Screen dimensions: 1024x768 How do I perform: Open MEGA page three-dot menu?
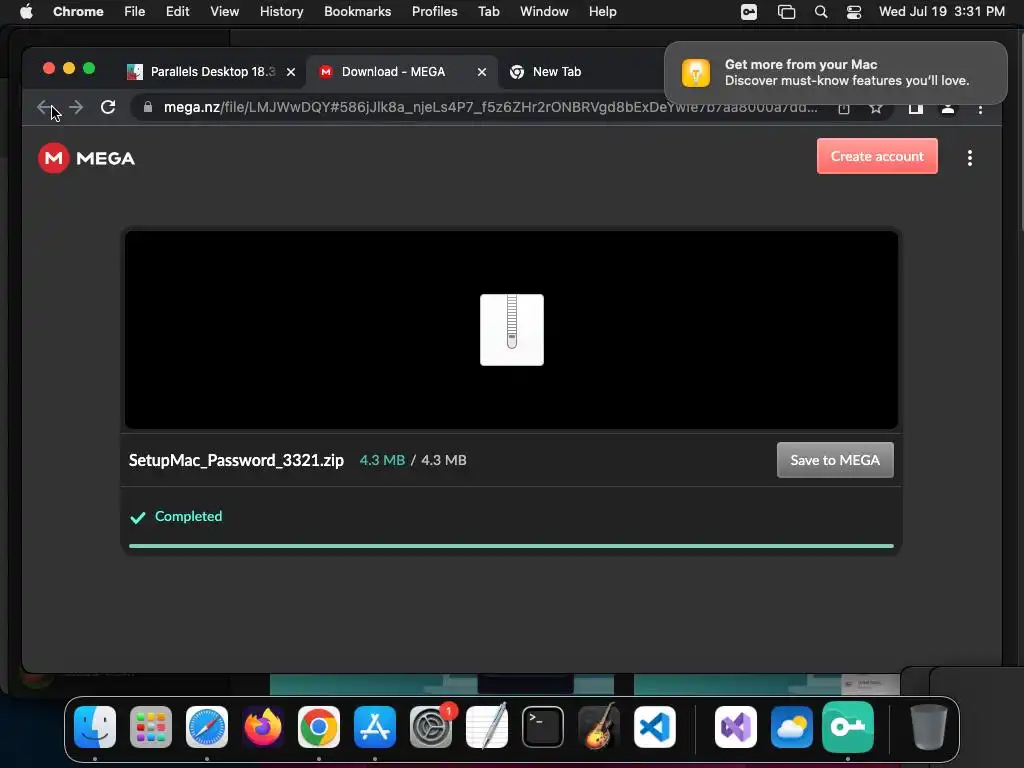(970, 157)
